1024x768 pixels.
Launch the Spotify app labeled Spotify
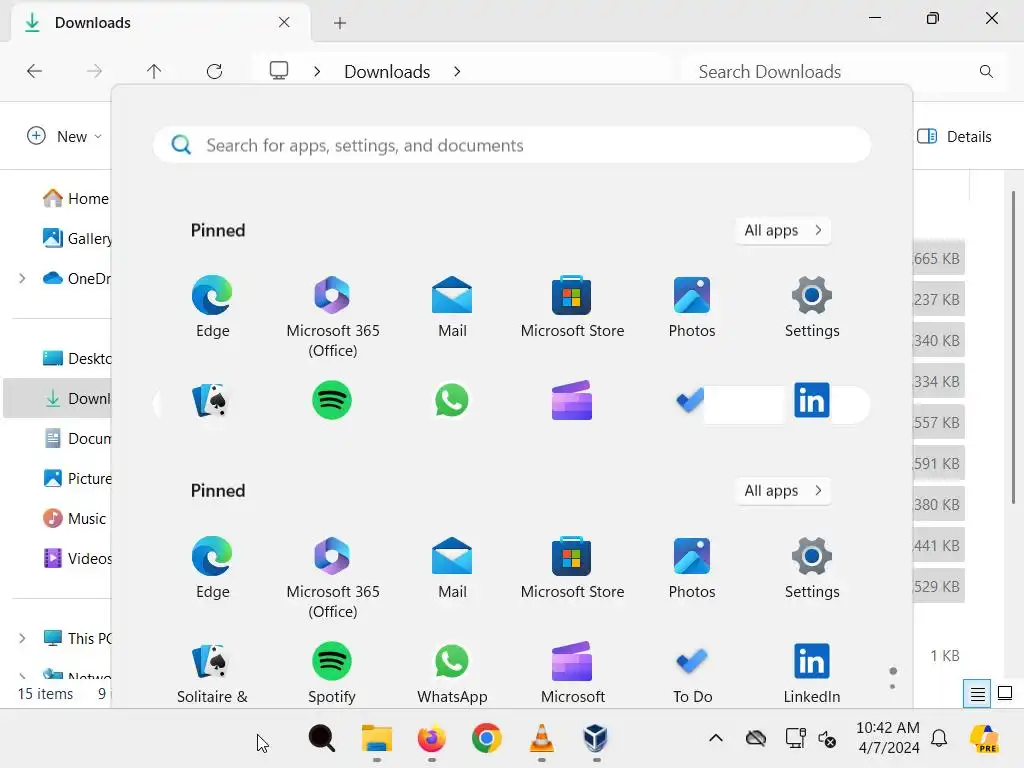tap(332, 673)
